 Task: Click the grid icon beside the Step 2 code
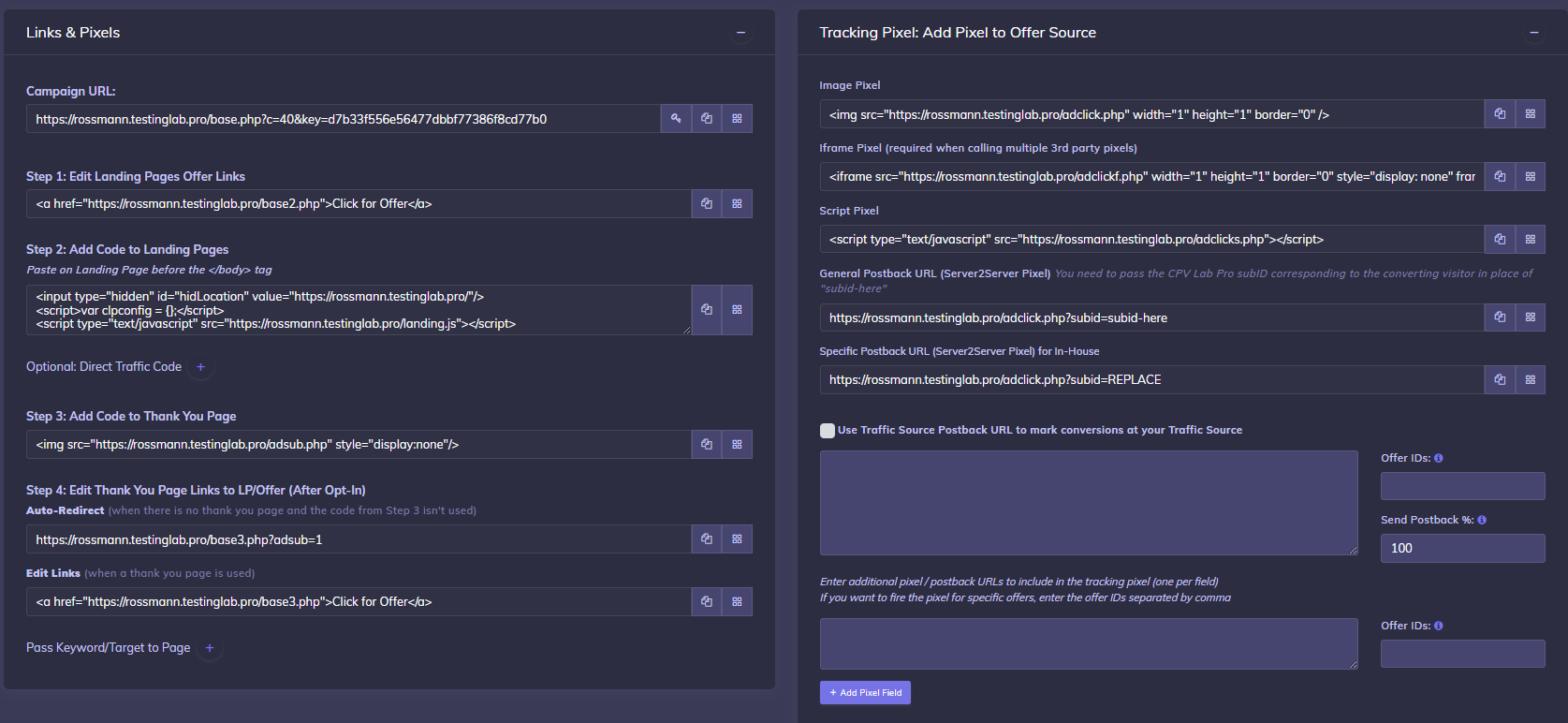737,310
